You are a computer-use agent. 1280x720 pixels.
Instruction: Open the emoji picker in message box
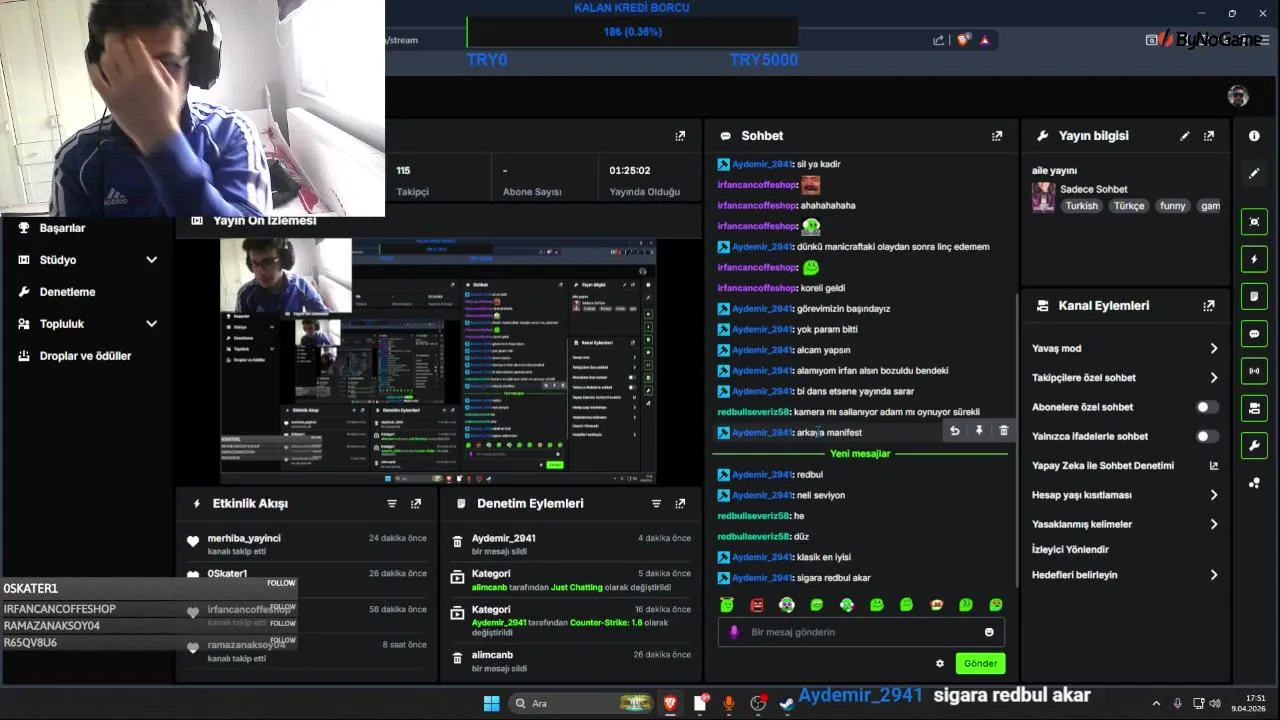tap(989, 632)
